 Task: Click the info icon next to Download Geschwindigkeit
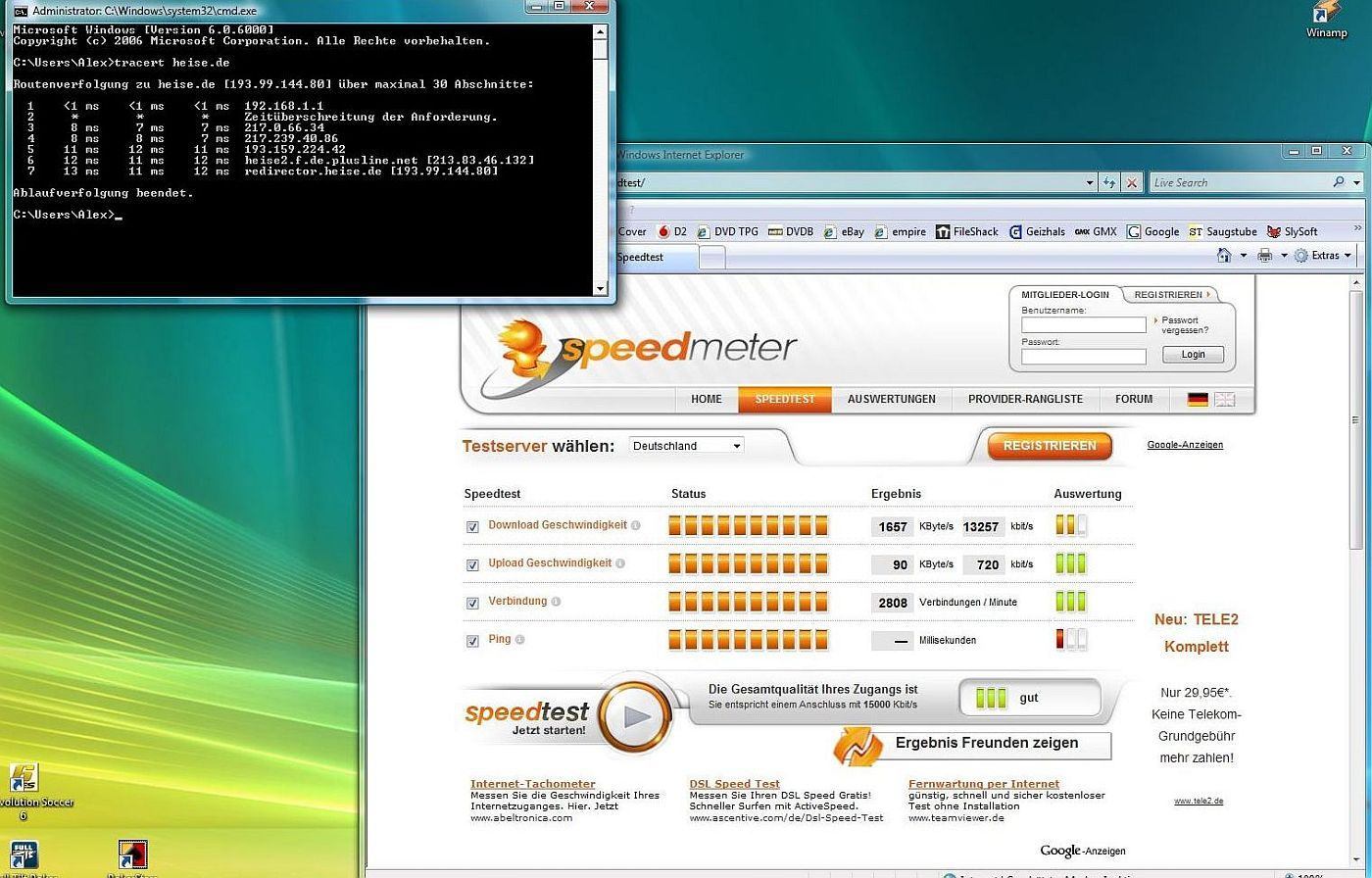tap(635, 525)
